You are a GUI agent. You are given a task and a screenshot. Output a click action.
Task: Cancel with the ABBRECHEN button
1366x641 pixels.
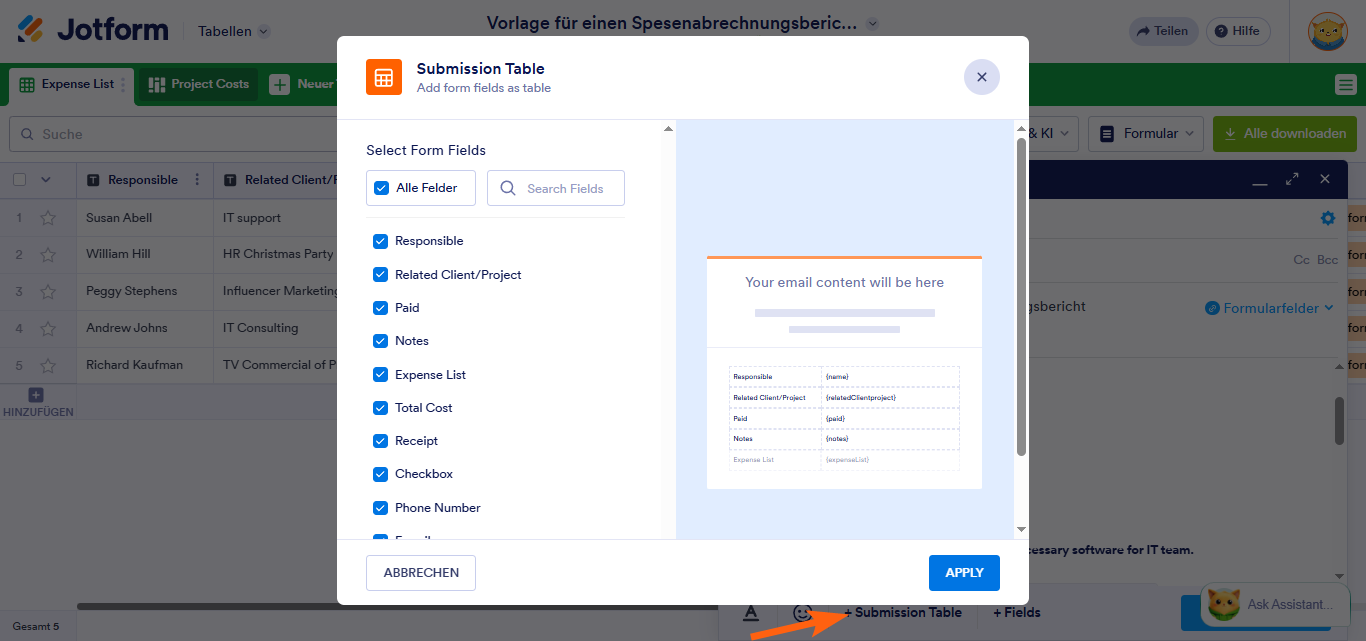click(x=420, y=572)
